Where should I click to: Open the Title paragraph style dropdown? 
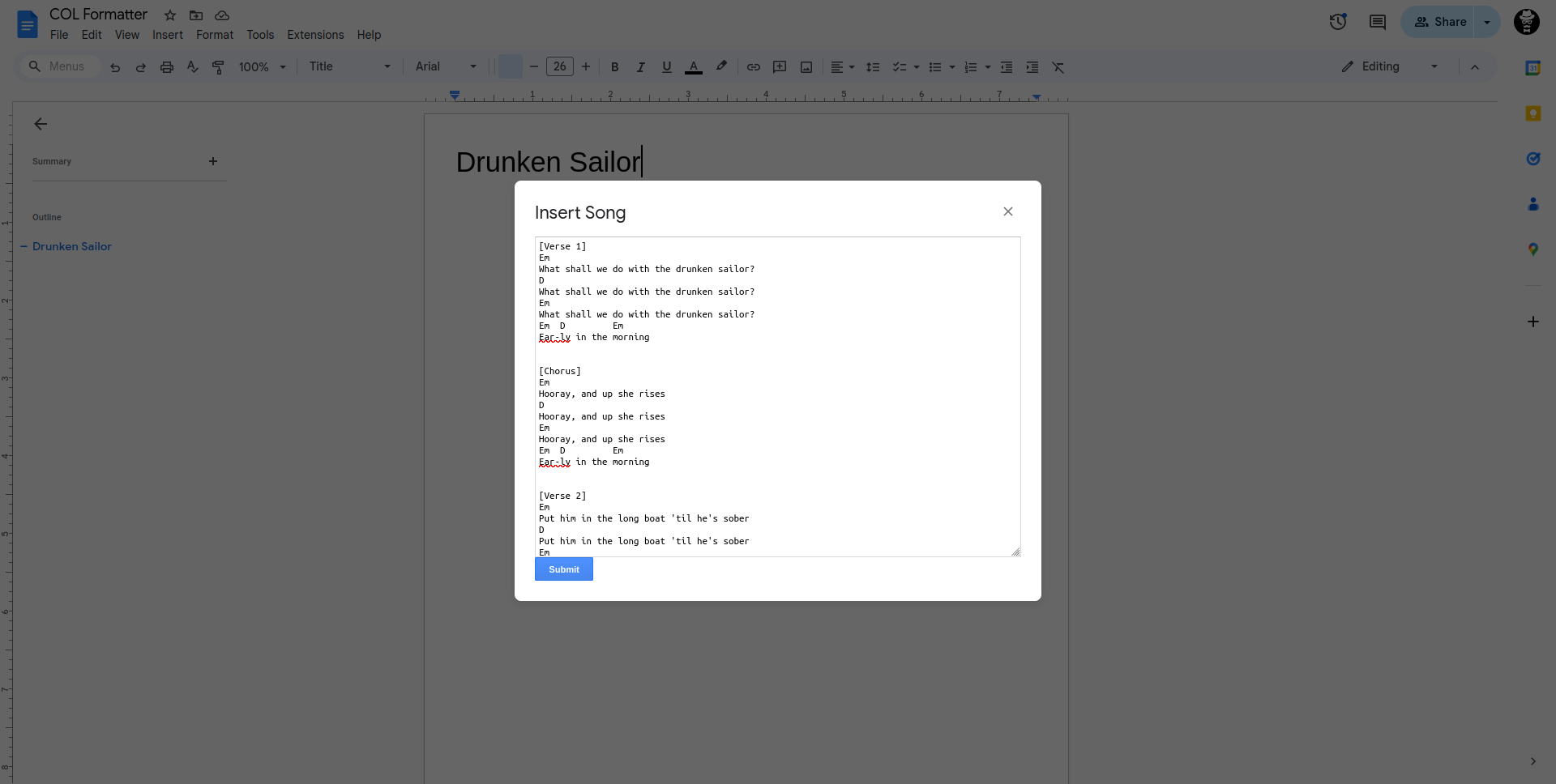349,66
